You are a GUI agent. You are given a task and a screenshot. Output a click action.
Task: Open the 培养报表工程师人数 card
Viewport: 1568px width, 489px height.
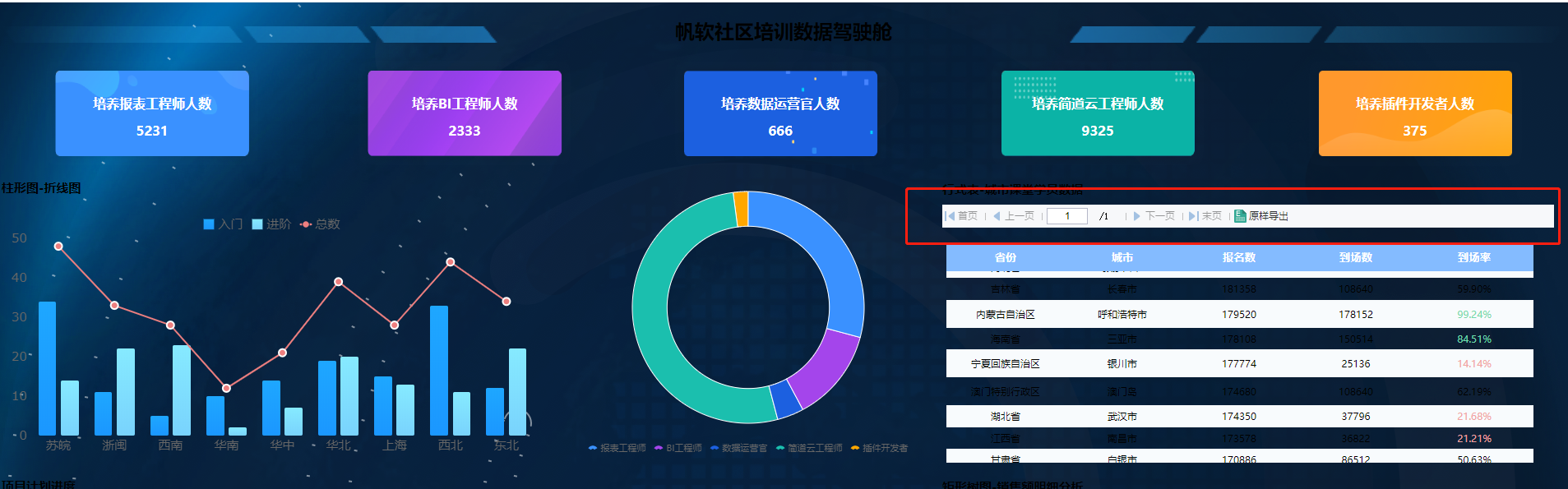[152, 113]
